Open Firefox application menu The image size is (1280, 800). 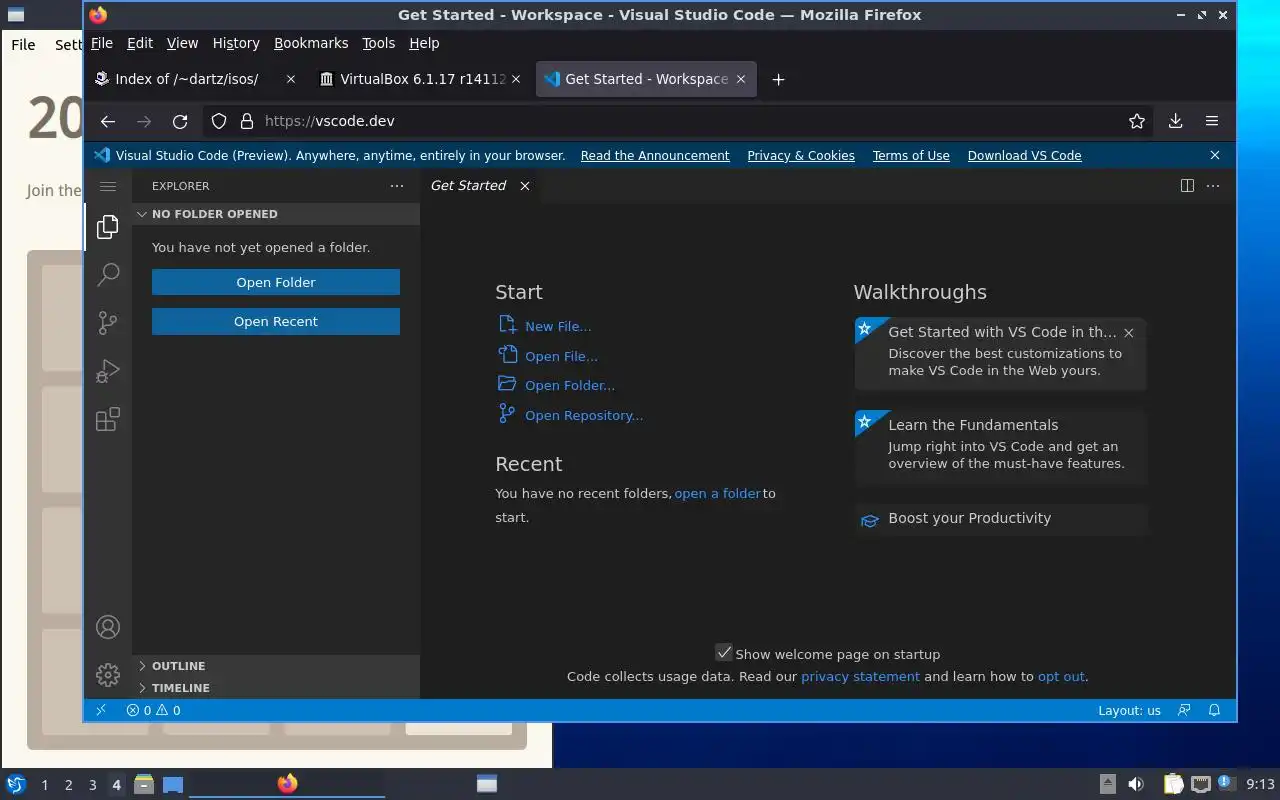pyautogui.click(x=1212, y=121)
